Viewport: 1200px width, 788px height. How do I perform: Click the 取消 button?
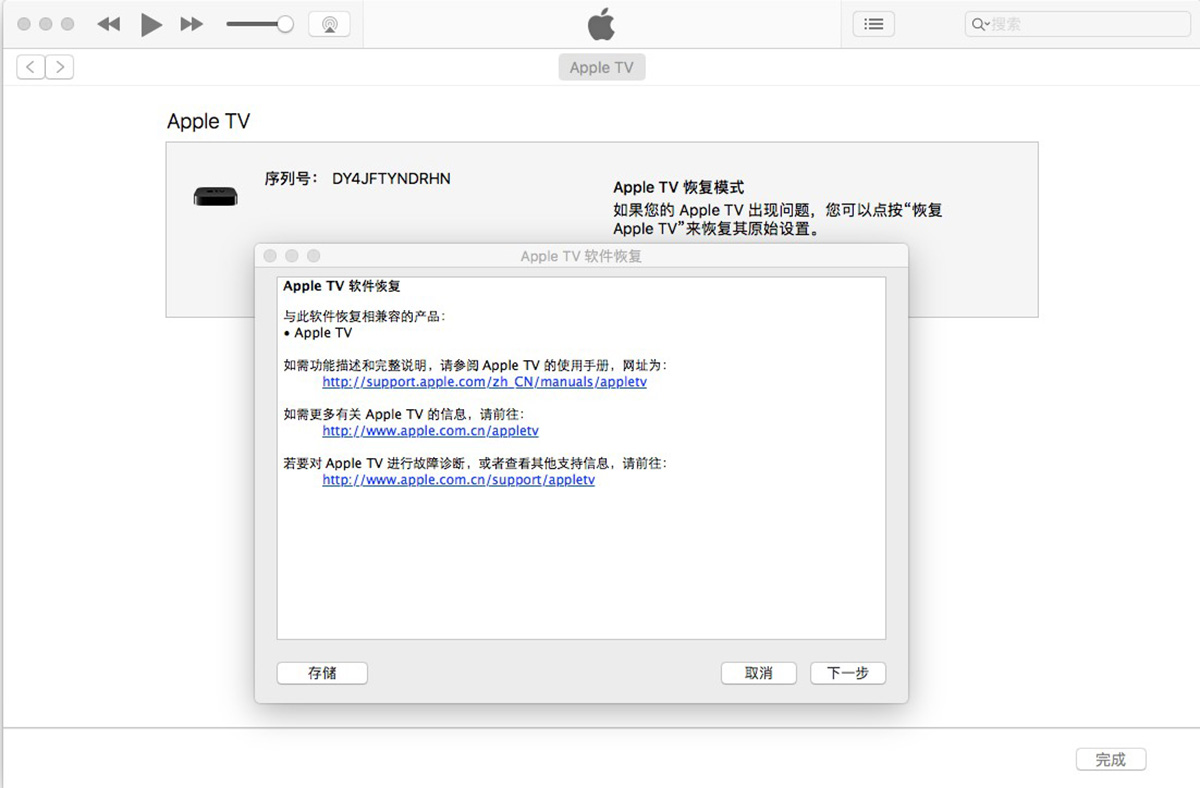click(x=758, y=673)
